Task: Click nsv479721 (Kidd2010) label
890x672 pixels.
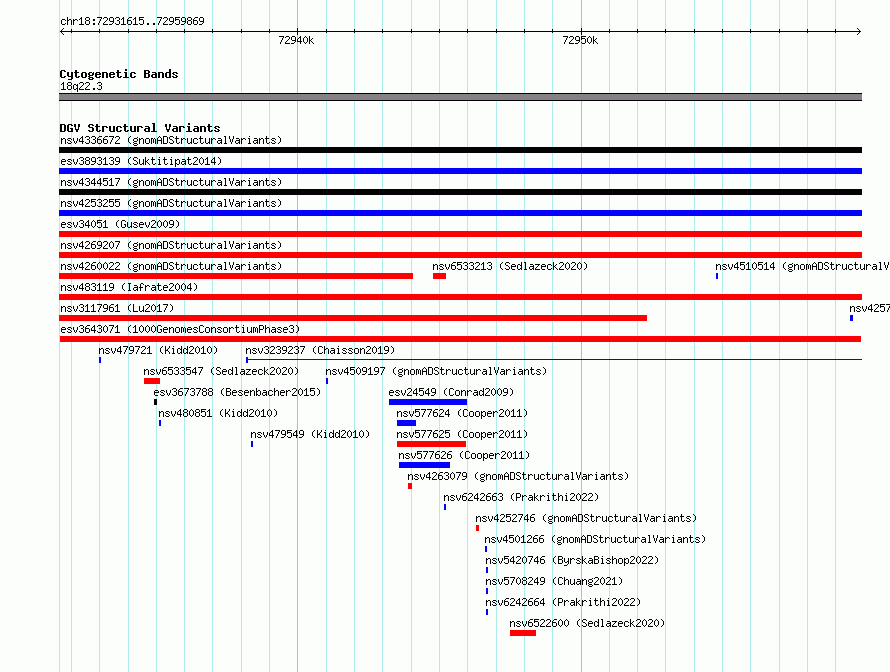Action: pos(158,350)
